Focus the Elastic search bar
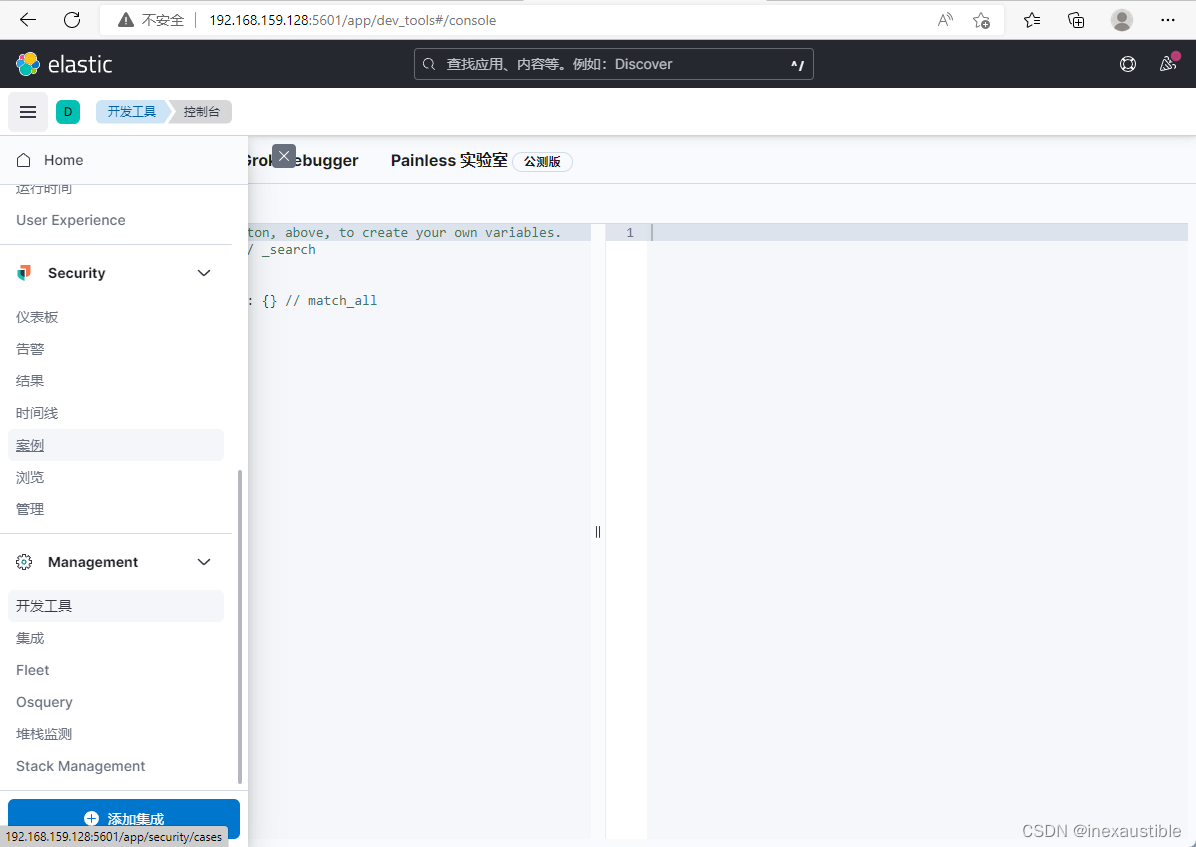1196x847 pixels. (613, 64)
